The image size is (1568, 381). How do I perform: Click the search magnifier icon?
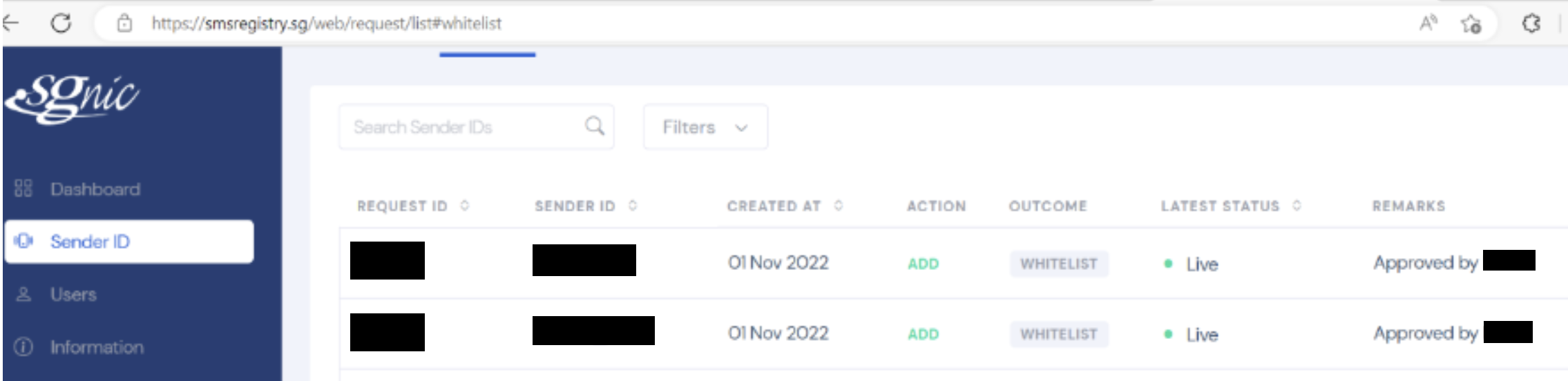[595, 126]
